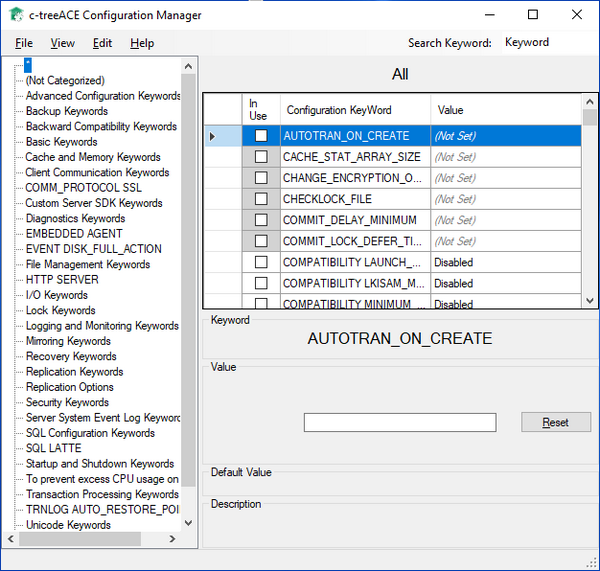Screen dimensions: 600x571
Task: Click the Reset button
Action: 556,422
